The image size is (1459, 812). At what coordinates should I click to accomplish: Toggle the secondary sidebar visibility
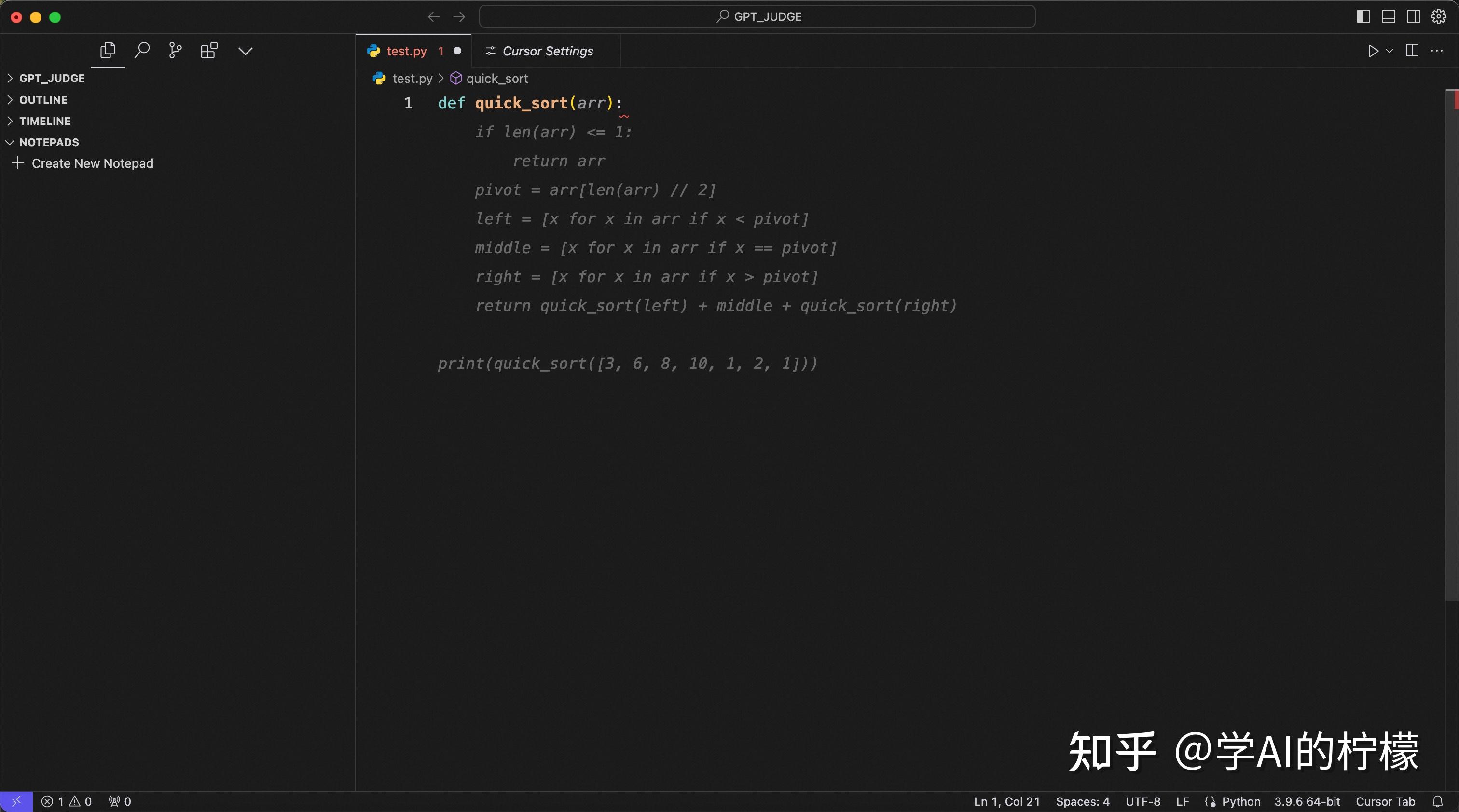pos(1413,16)
